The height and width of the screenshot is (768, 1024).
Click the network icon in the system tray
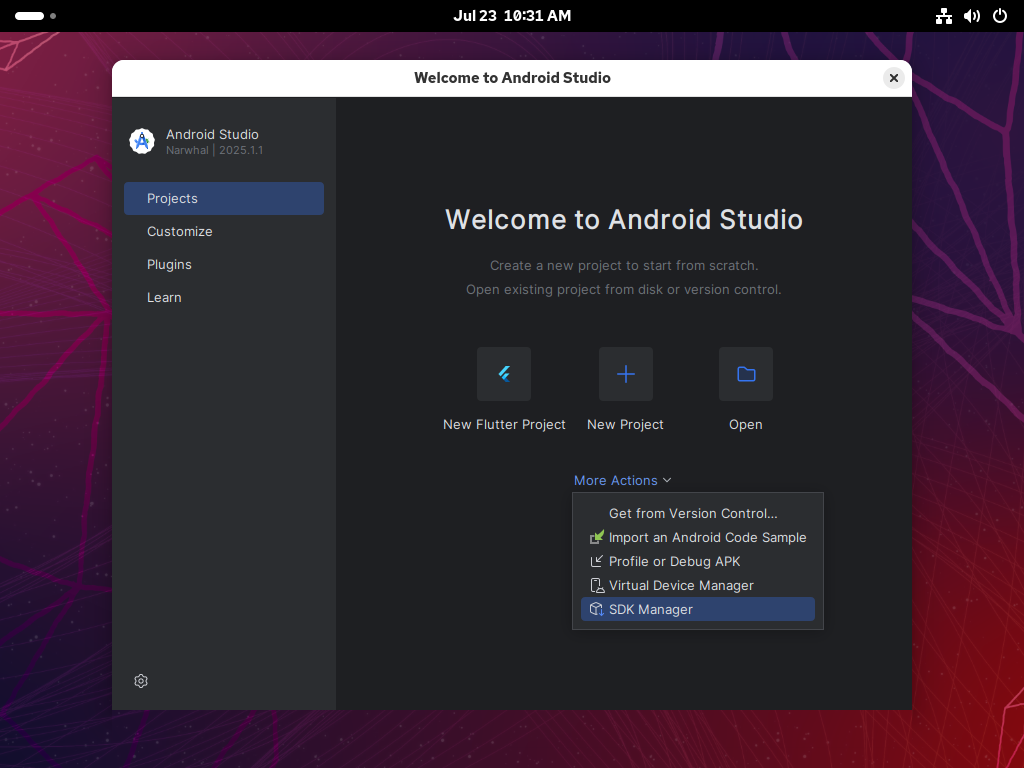pyautogui.click(x=943, y=16)
